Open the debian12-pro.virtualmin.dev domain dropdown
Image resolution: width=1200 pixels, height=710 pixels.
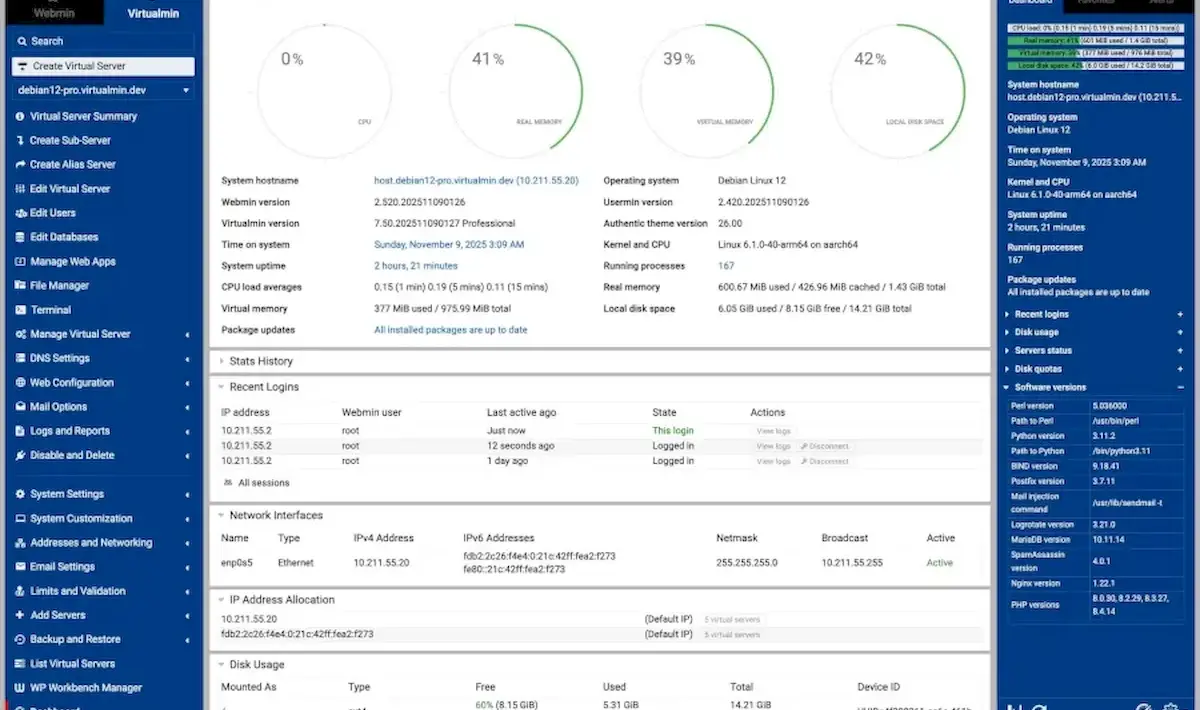tap(103, 90)
